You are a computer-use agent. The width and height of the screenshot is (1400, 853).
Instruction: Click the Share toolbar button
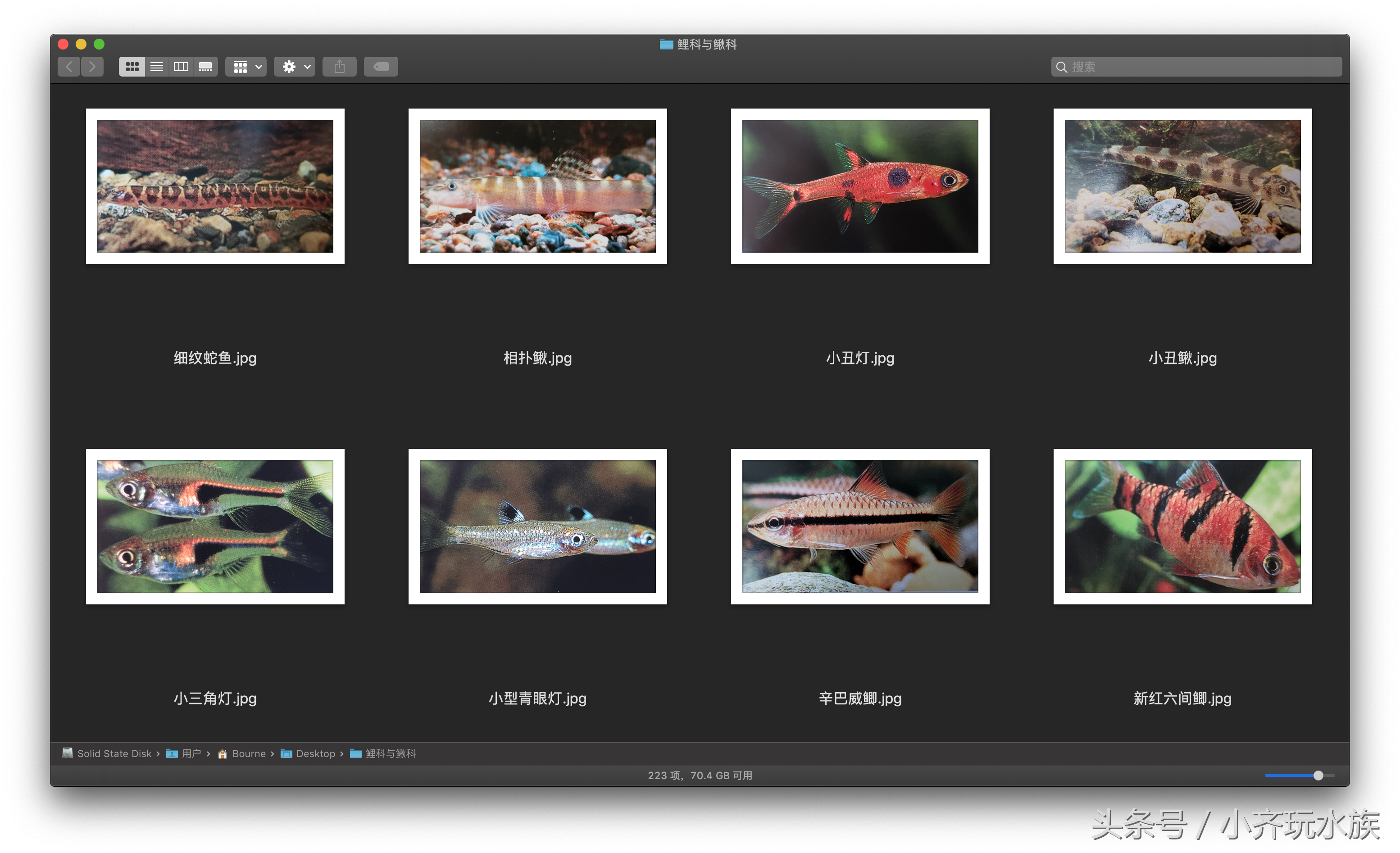340,67
